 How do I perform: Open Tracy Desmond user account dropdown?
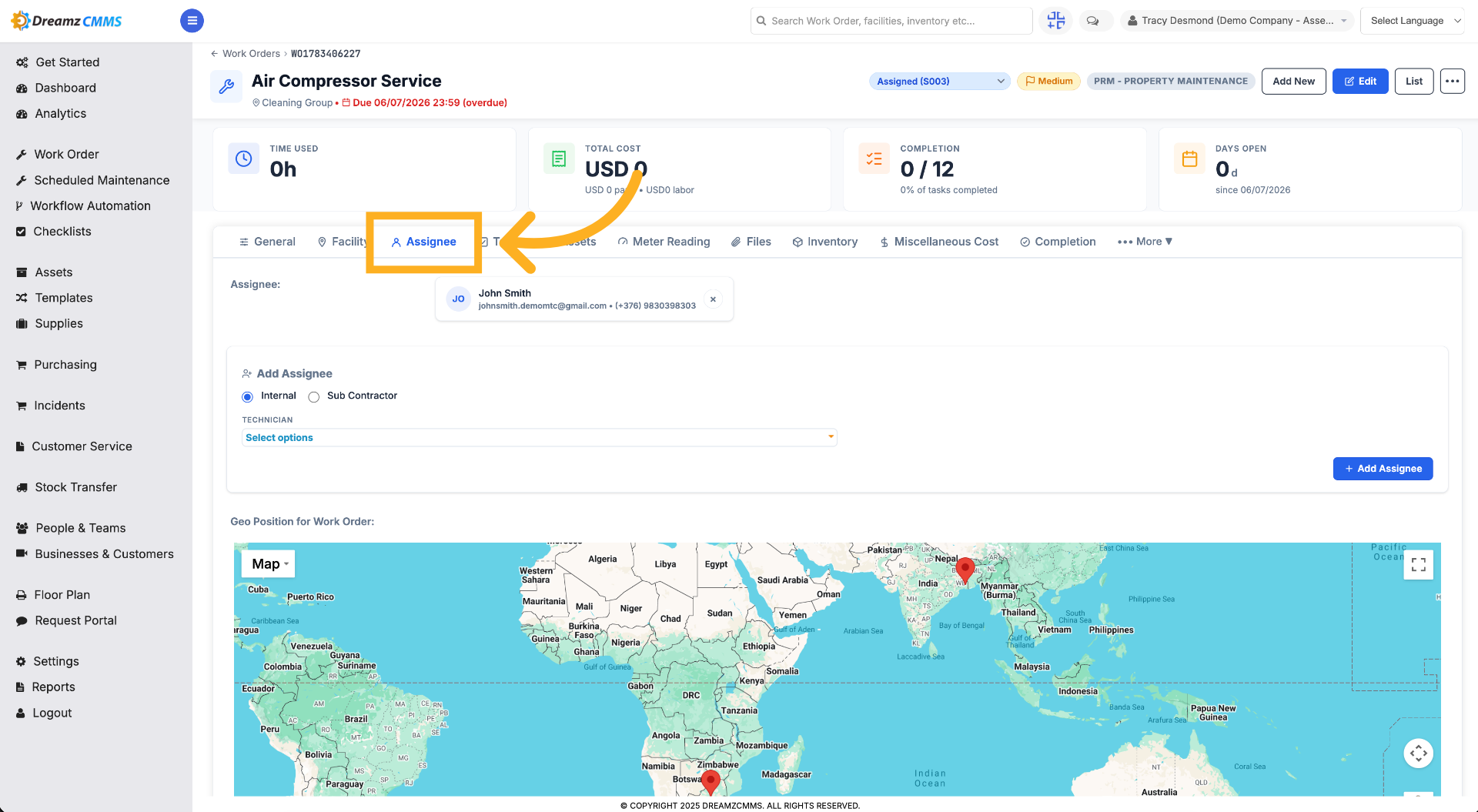pos(1236,21)
